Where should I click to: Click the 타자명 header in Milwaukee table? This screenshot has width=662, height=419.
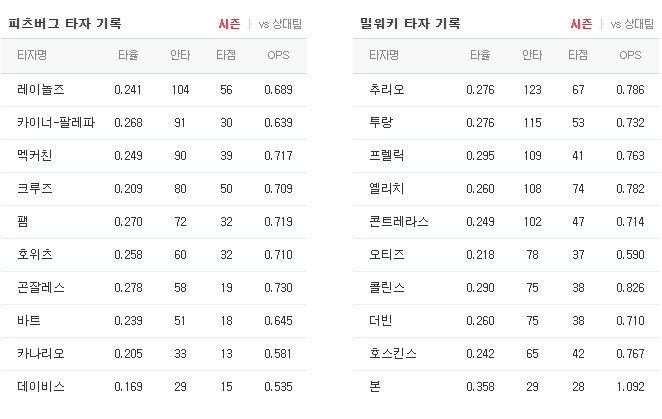point(384,55)
